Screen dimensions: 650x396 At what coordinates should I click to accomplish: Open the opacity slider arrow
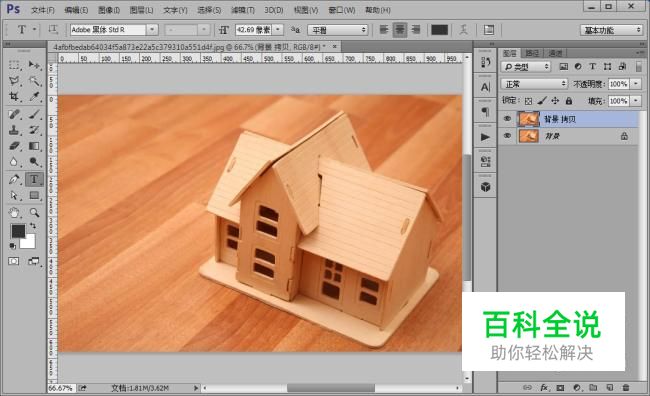click(636, 84)
